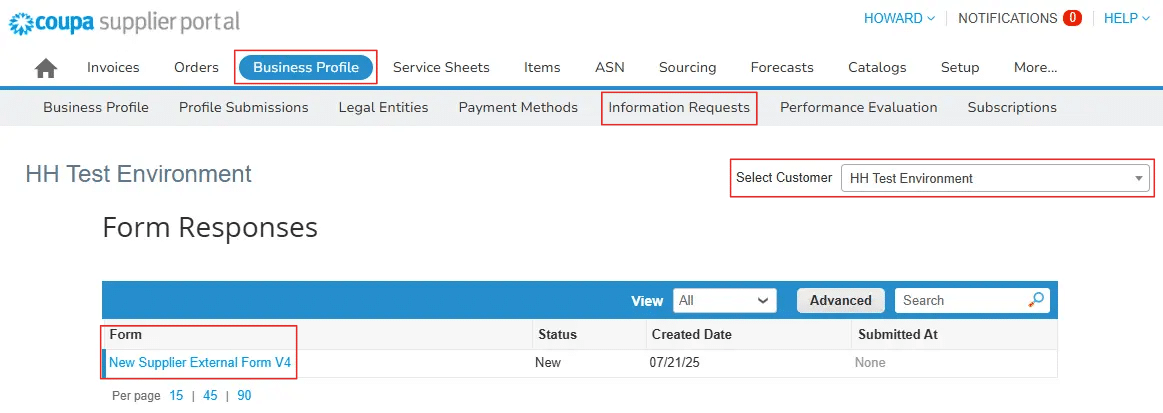Click in the Search input field

tap(960, 300)
